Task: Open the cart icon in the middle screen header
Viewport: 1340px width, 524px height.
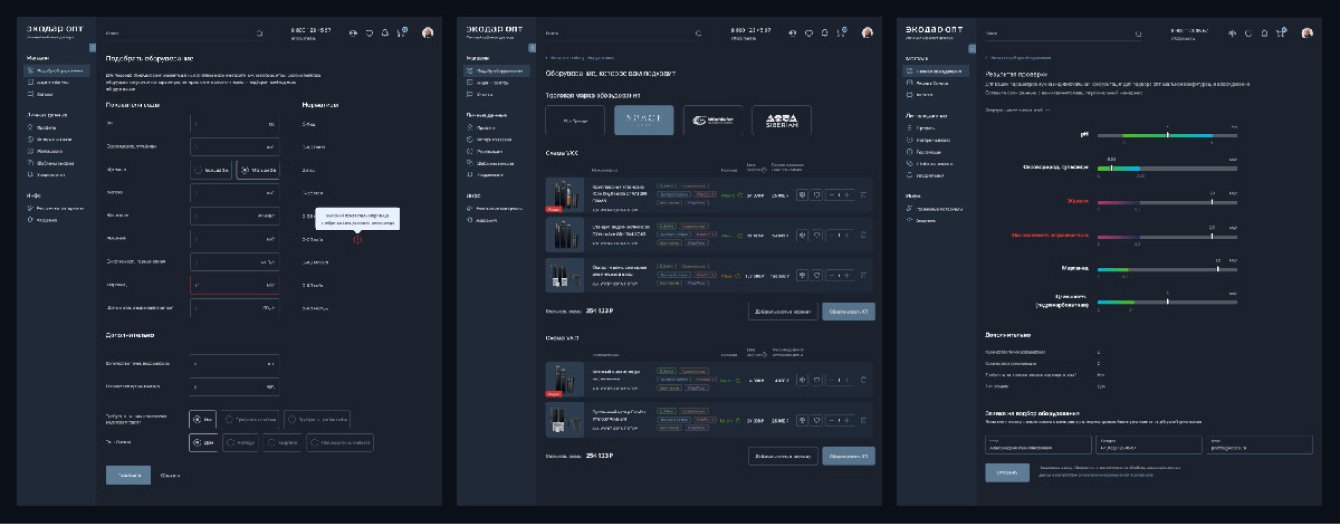Action: pos(841,33)
